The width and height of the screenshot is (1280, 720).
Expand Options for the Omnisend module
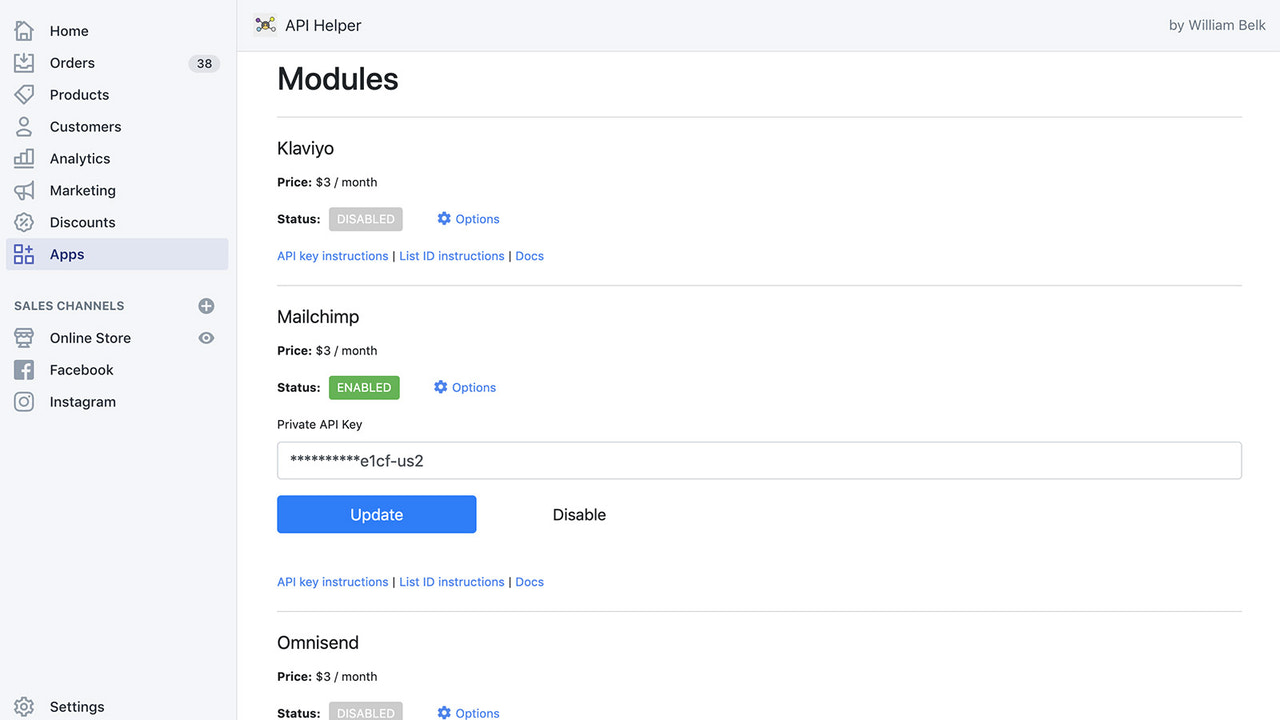coord(467,712)
